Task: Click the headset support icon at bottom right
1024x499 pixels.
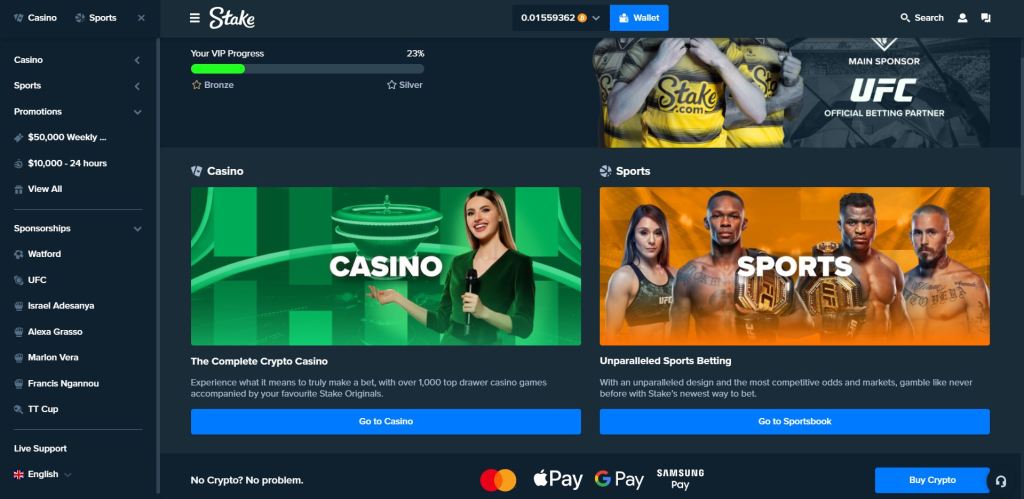Action: pyautogui.click(x=1000, y=481)
